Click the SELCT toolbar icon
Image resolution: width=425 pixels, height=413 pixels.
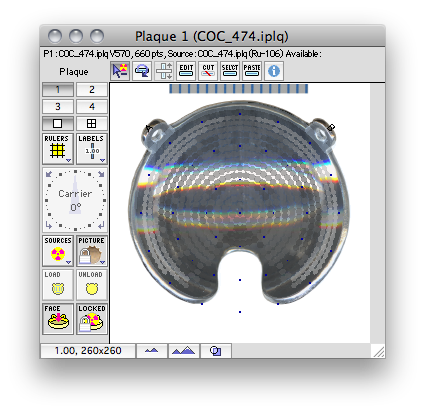pos(230,71)
